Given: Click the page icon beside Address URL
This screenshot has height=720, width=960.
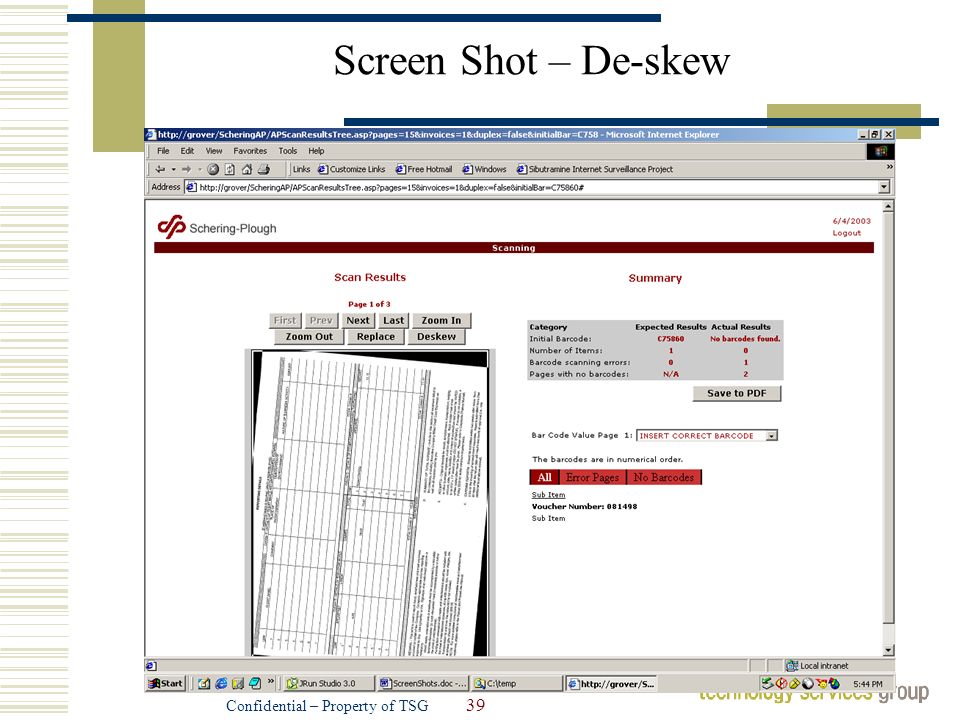Looking at the screenshot, I should [x=191, y=187].
